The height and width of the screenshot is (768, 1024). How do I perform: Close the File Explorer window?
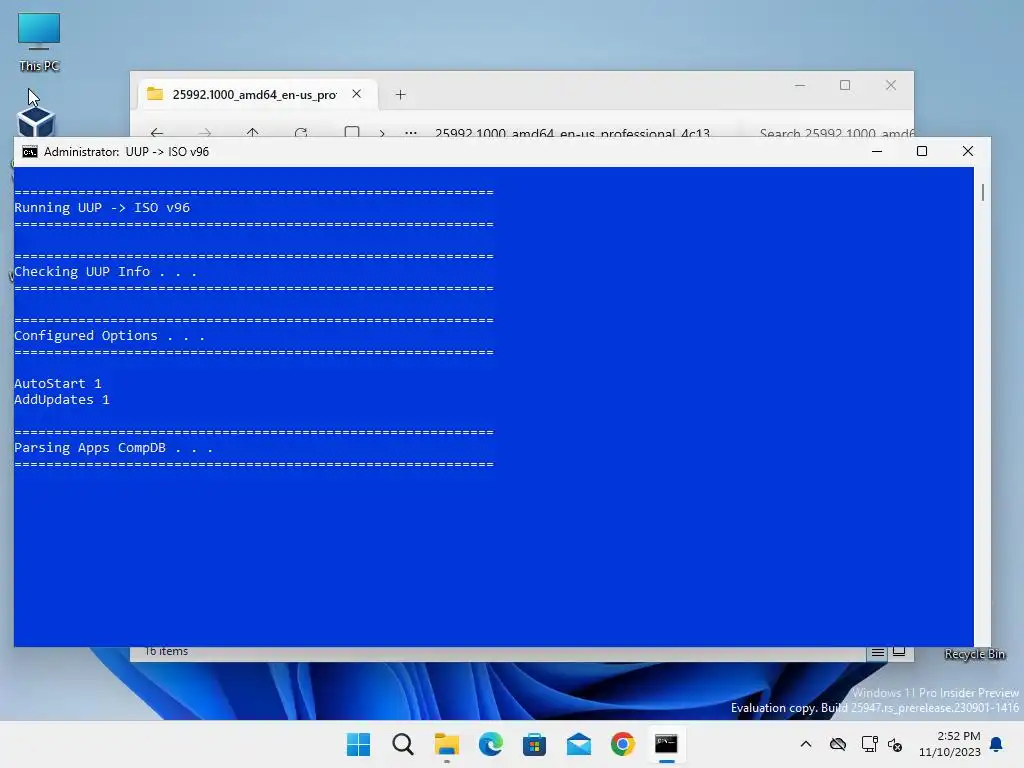[891, 86]
